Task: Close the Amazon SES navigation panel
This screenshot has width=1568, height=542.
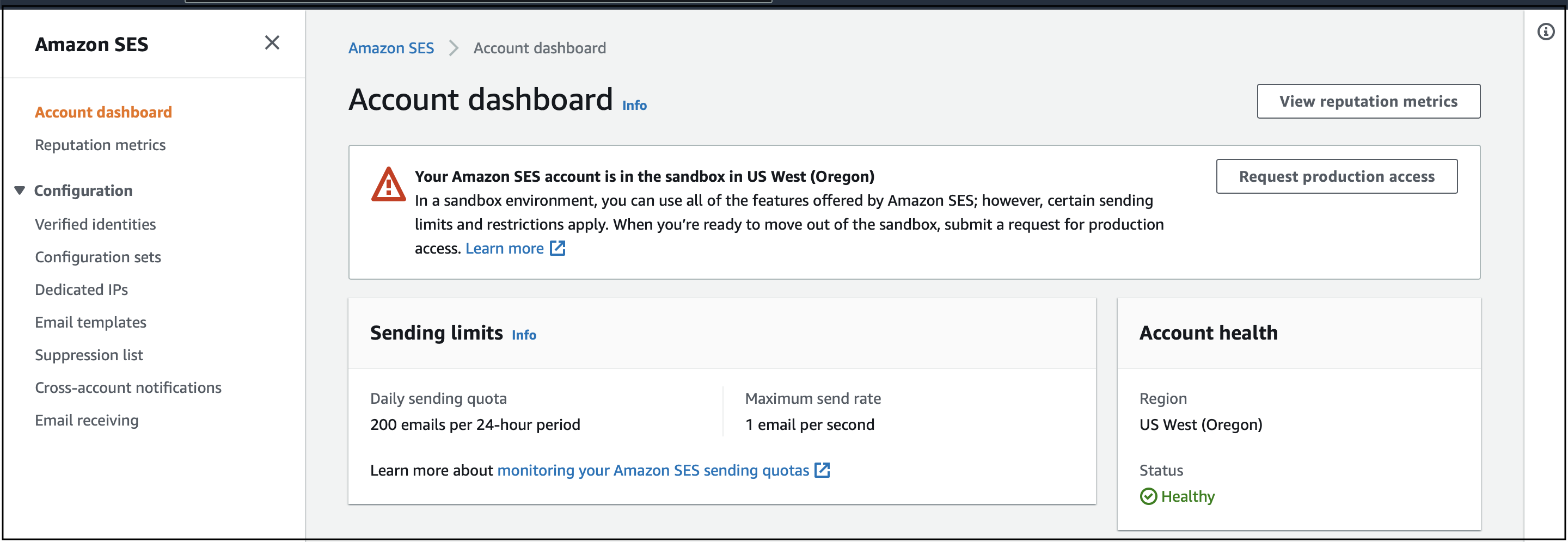Action: [272, 42]
